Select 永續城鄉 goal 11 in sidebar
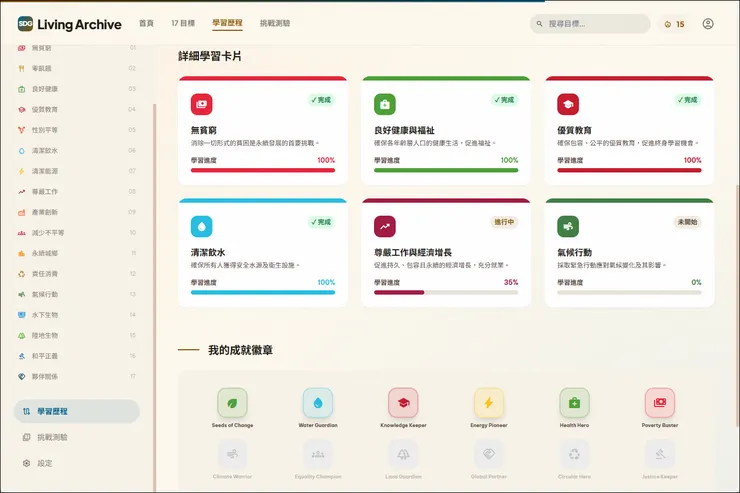The image size is (740, 493). (76, 253)
